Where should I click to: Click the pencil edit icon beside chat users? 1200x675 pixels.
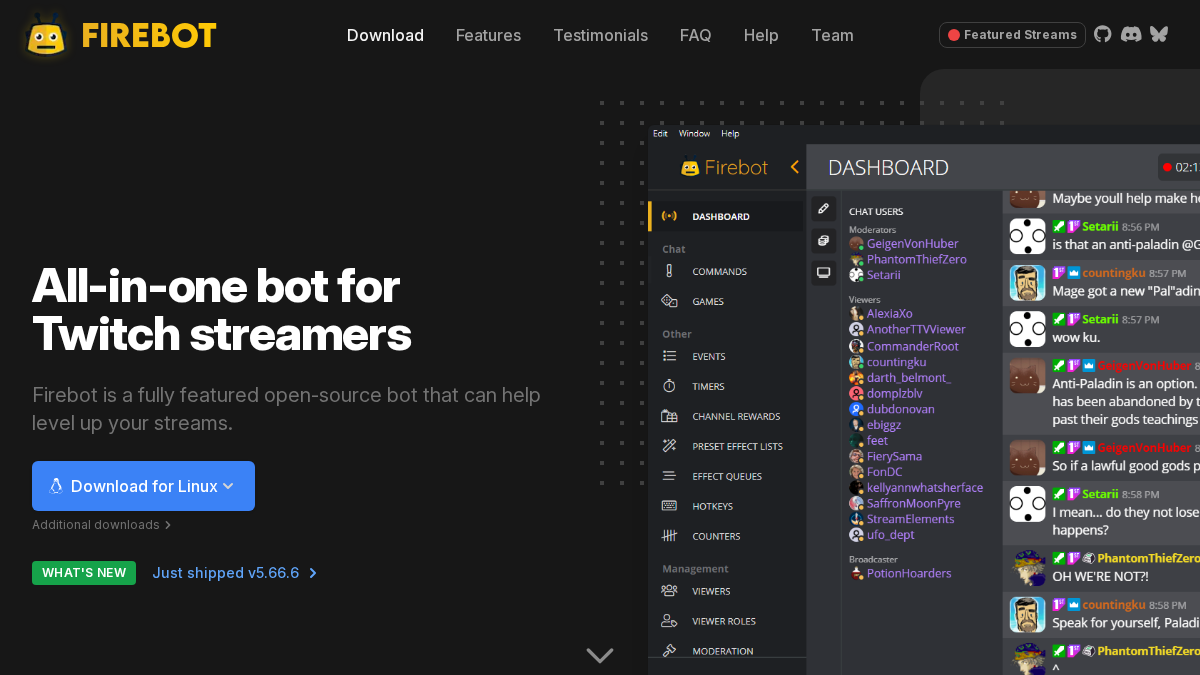[x=824, y=208]
